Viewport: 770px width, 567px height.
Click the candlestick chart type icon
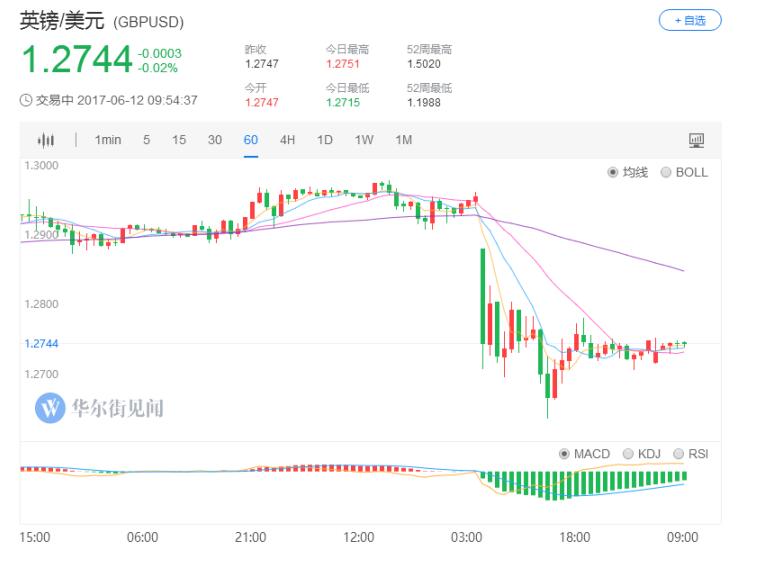(x=46, y=140)
